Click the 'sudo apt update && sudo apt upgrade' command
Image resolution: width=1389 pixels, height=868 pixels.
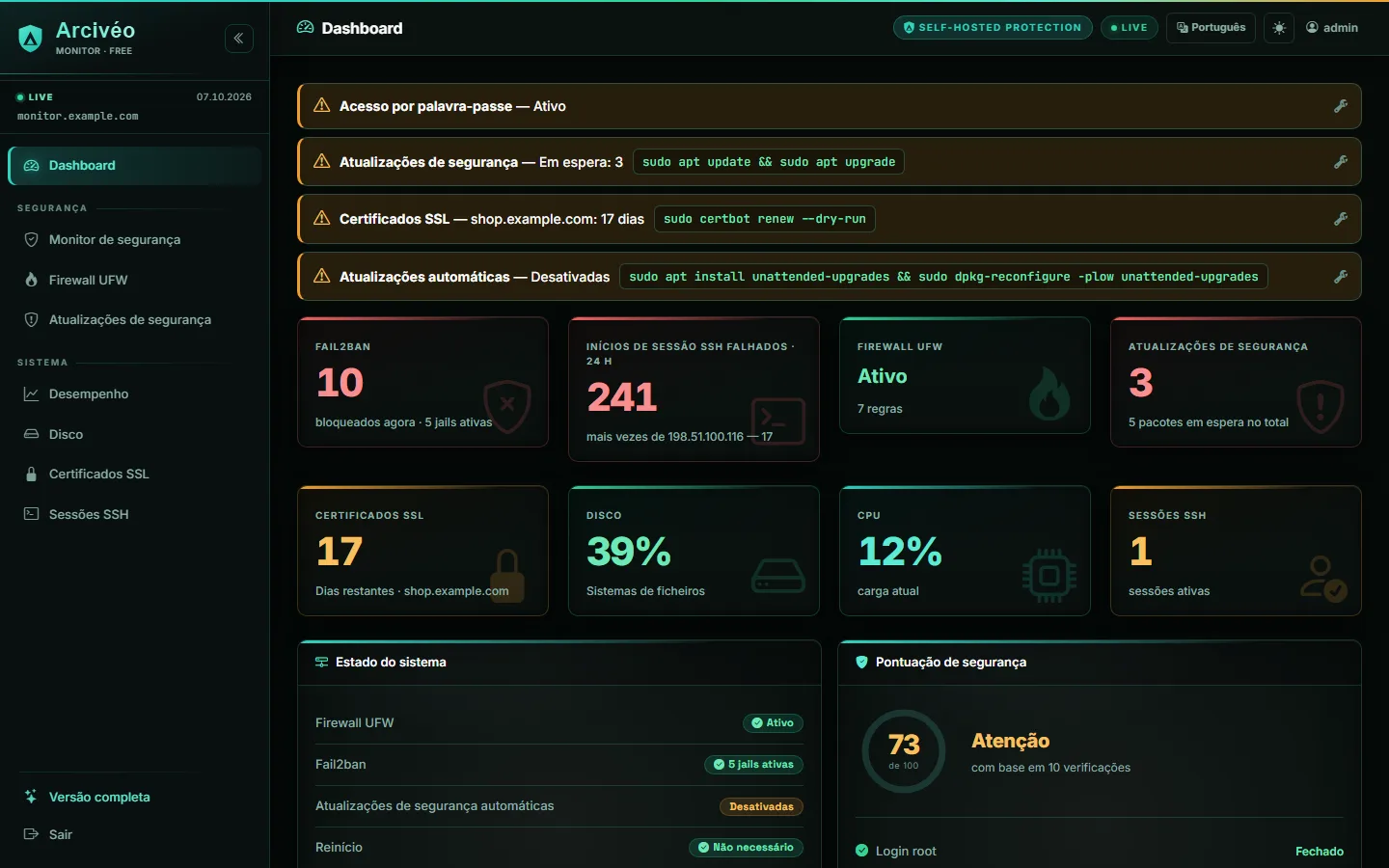[769, 162]
